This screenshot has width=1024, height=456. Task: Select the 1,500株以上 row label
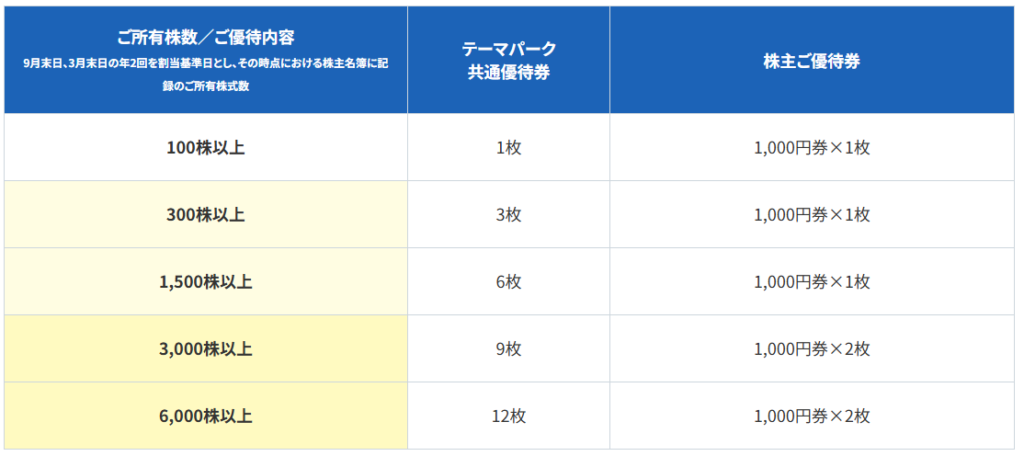(205, 282)
